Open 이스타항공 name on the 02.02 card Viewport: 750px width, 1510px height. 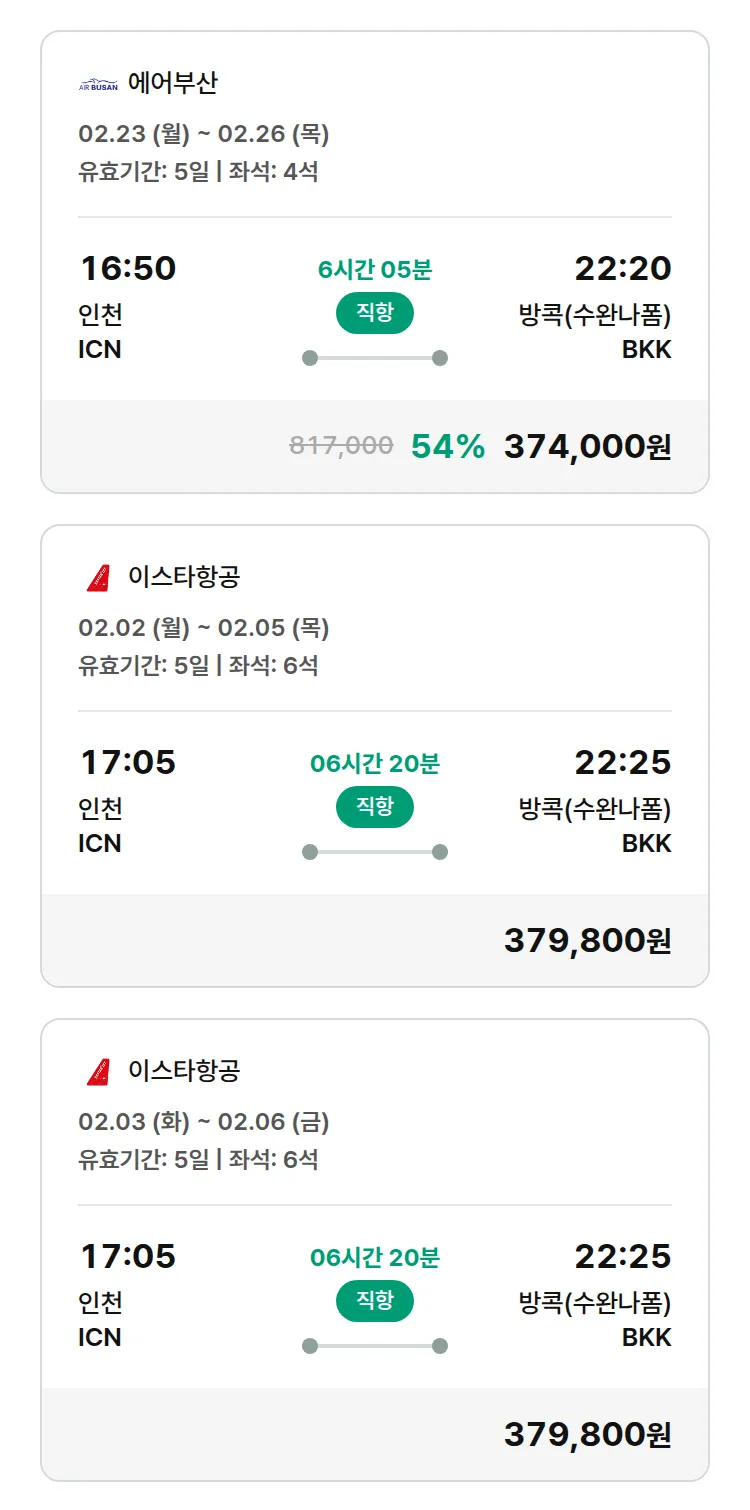coord(184,577)
